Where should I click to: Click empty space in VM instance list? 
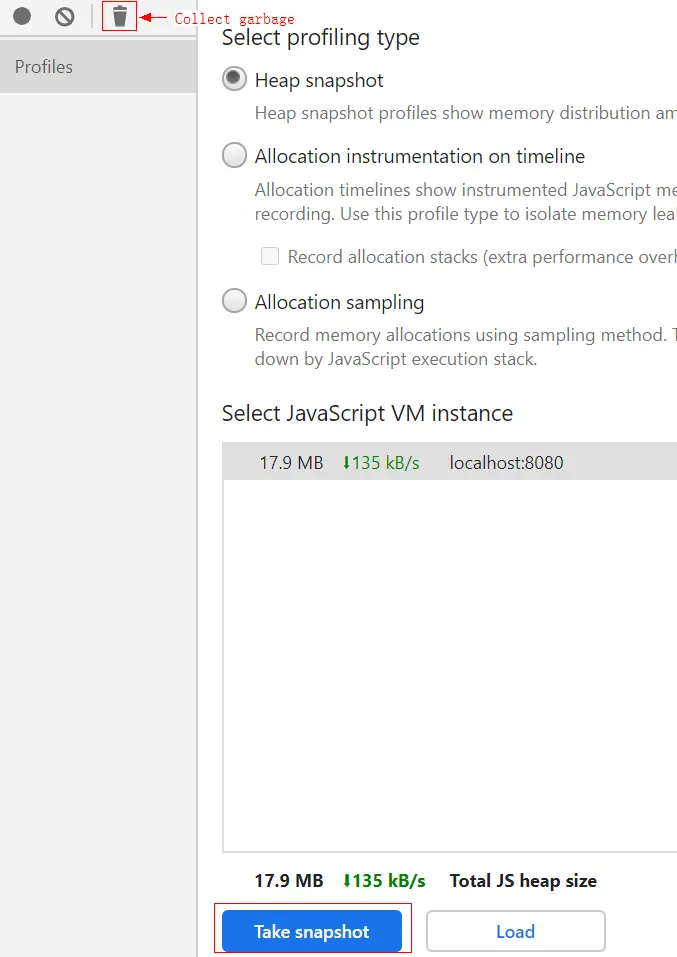coord(450,660)
